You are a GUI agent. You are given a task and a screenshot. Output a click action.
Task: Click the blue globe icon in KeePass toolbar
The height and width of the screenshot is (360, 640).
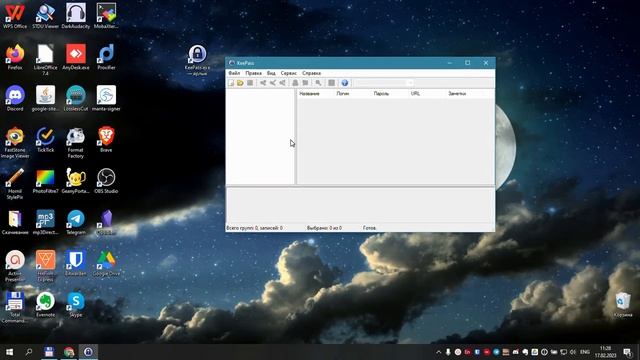tap(345, 83)
